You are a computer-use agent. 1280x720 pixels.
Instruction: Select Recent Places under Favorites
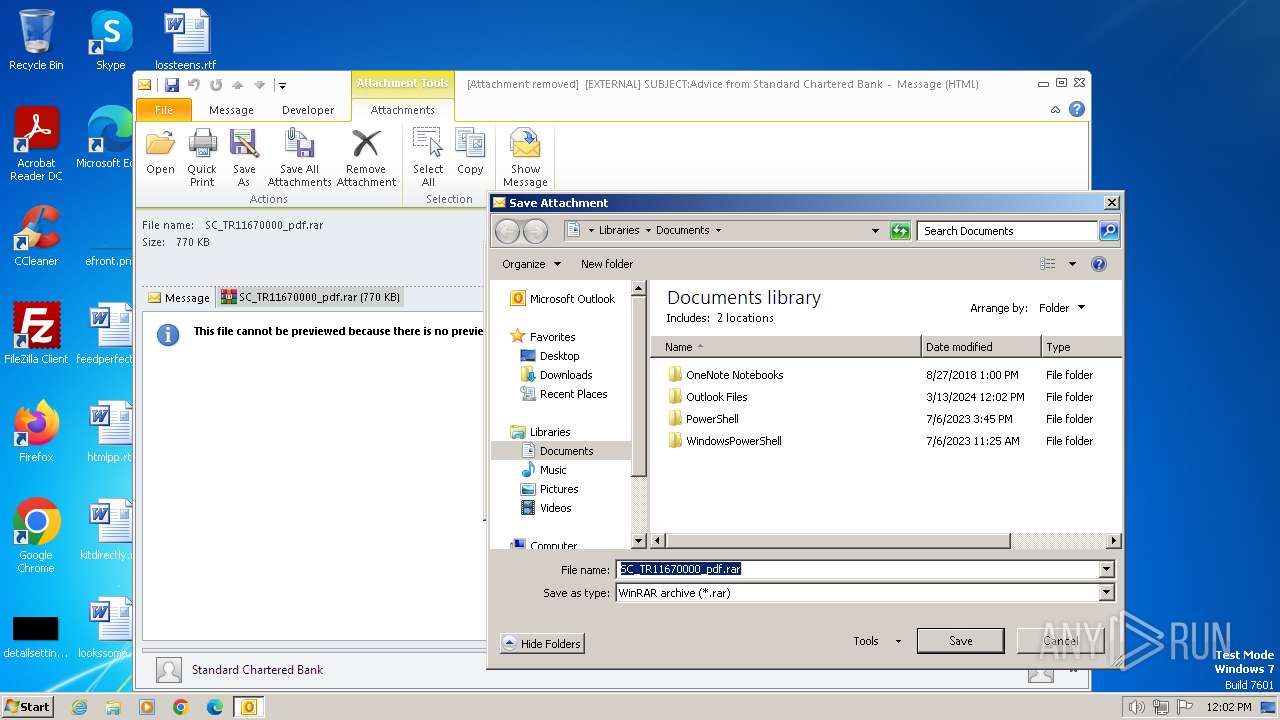564,394
